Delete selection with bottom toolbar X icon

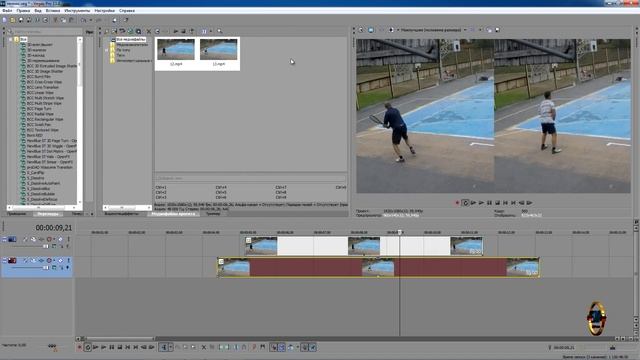click(x=204, y=347)
